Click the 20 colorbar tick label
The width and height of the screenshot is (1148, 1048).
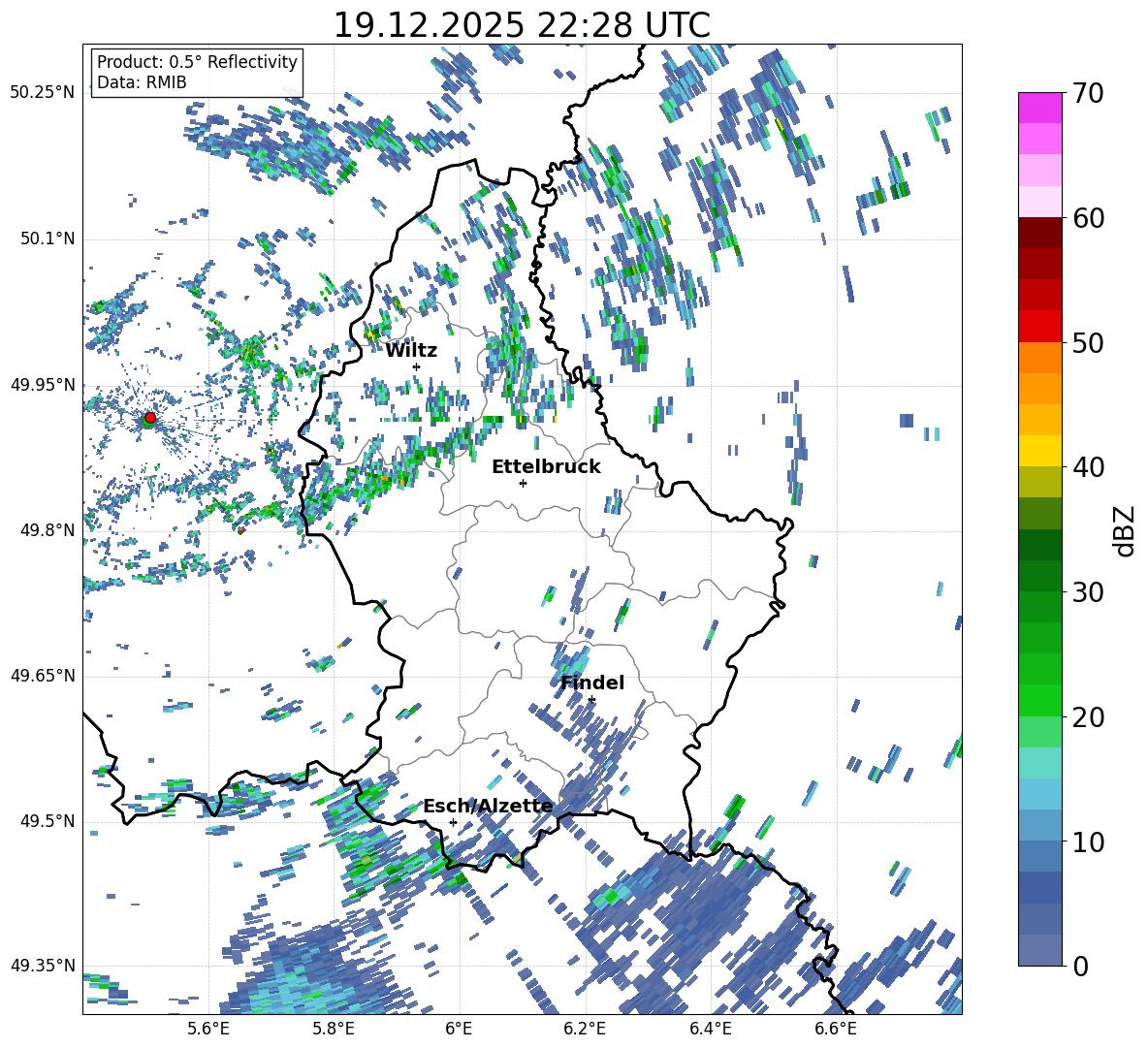point(1088,717)
